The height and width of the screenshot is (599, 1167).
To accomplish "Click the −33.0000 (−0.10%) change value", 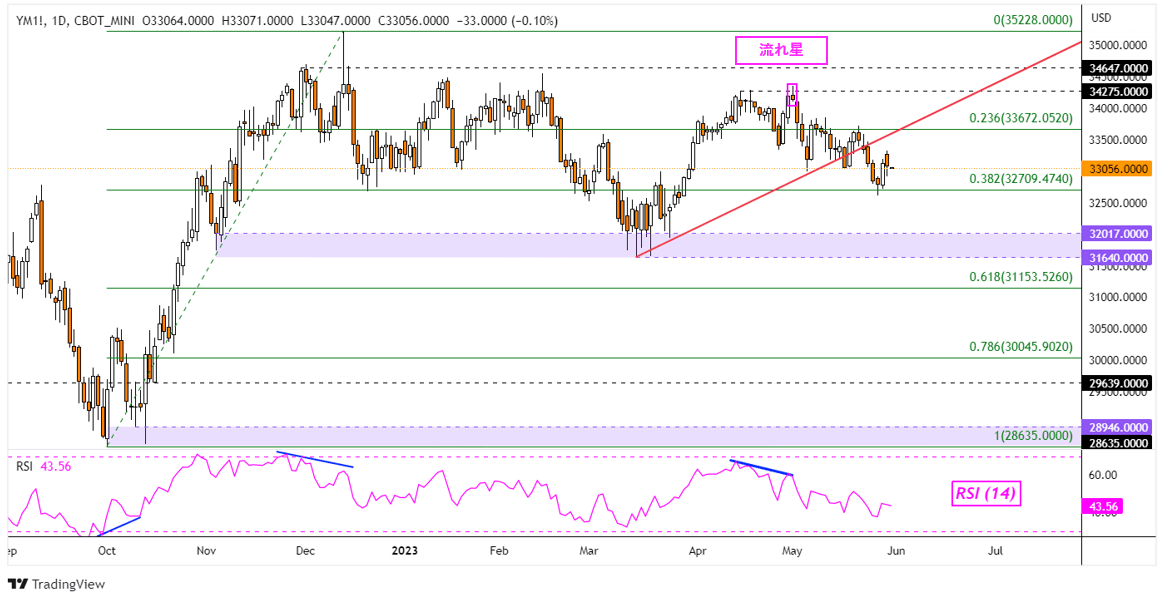I will point(506,21).
